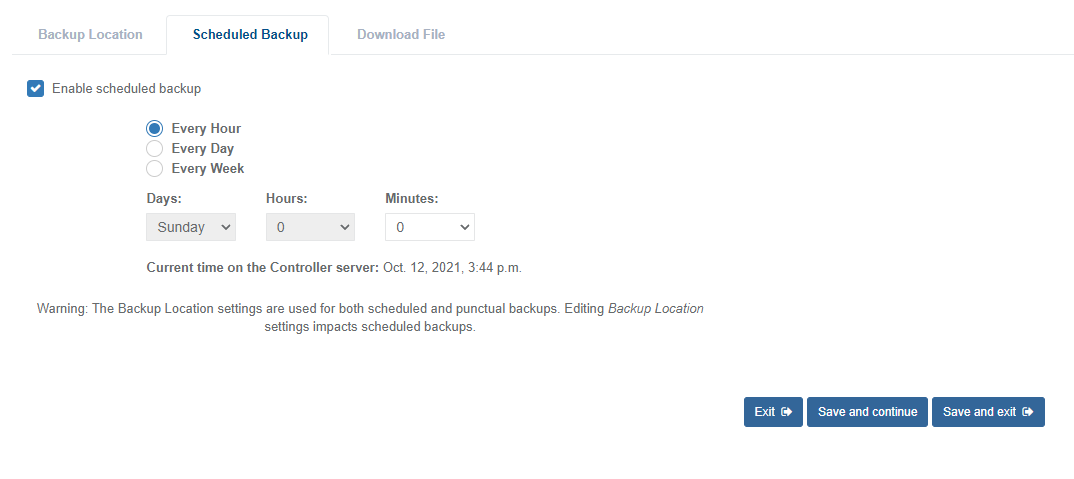Go to the Download File tab
Screen dimensions: 1074x479
(401, 35)
